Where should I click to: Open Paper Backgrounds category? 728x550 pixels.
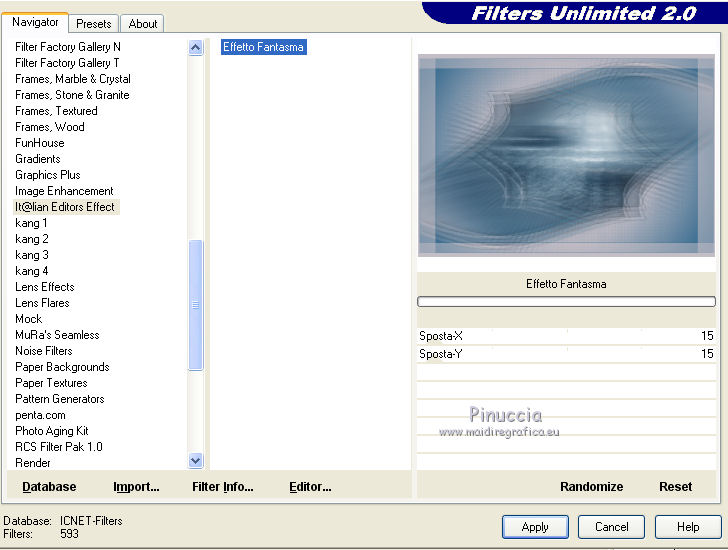(x=62, y=367)
